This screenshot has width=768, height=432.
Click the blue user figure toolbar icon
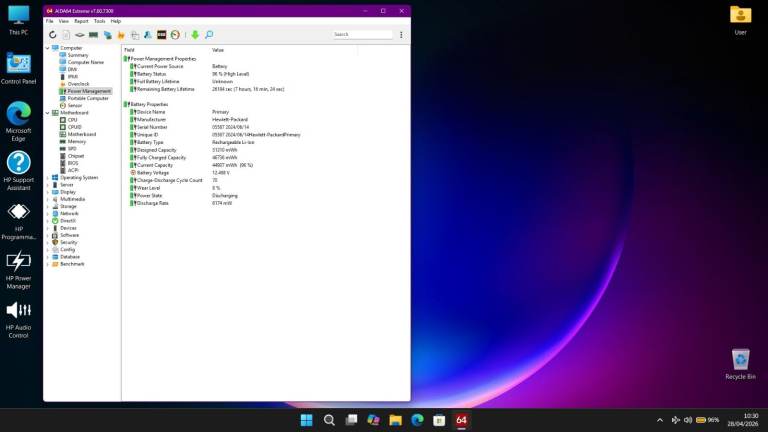(148, 35)
